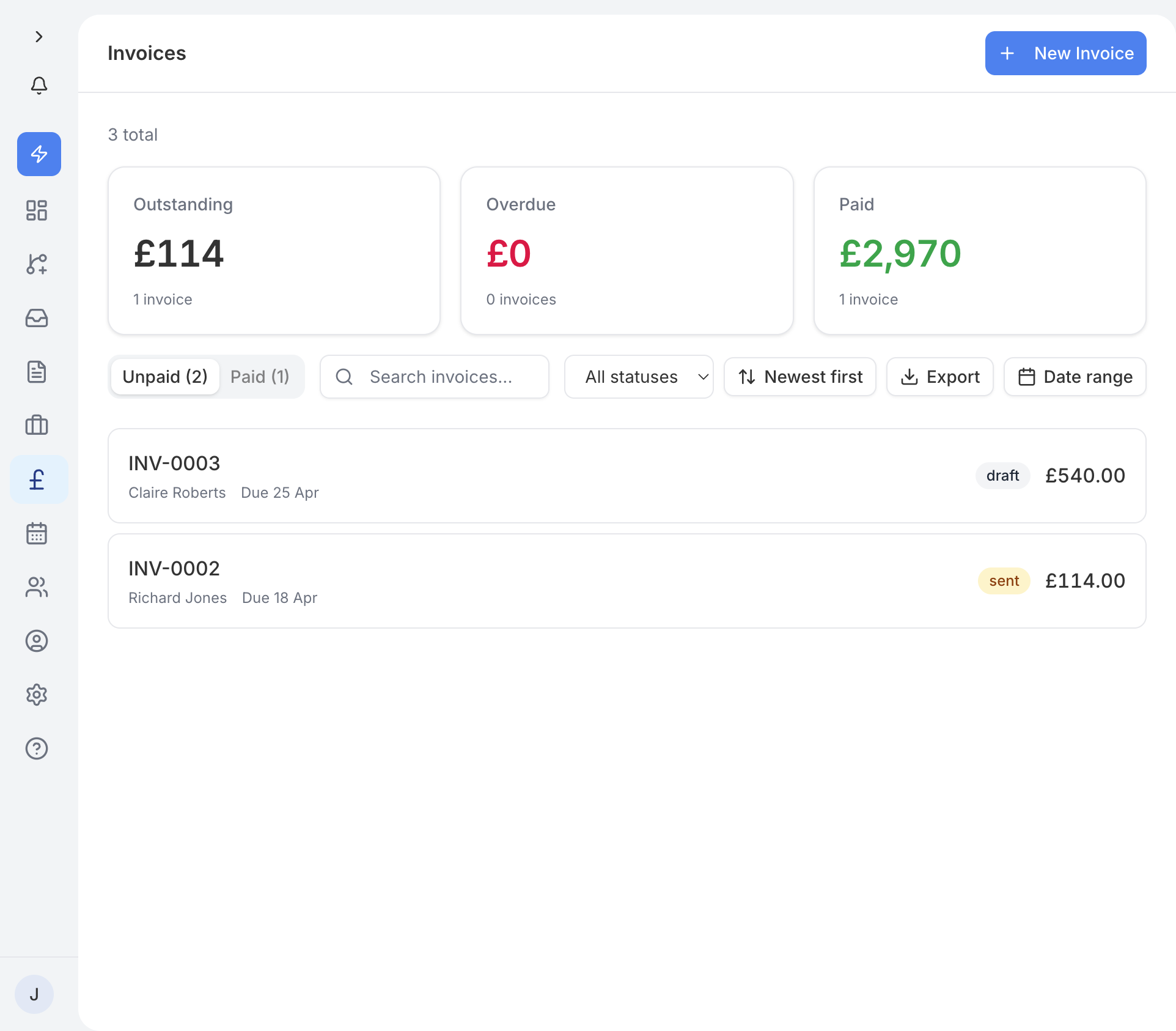The height and width of the screenshot is (1031, 1176).
Task: Open the contacts people icon in sidebar
Action: pyautogui.click(x=37, y=587)
